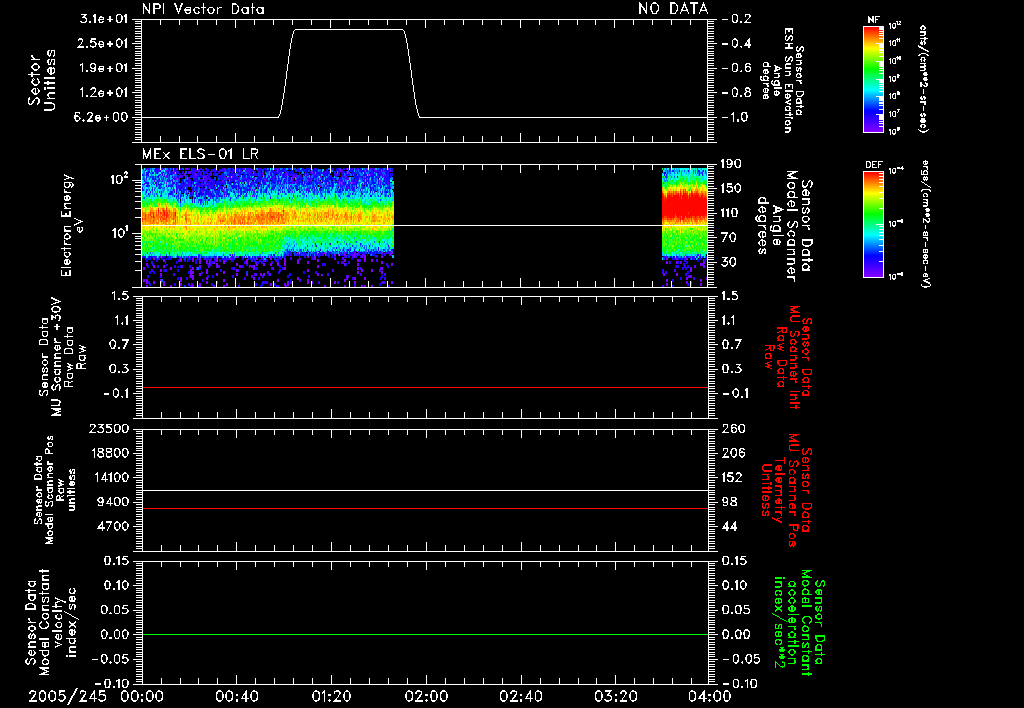Click the '03:20' time axis label

point(615,696)
